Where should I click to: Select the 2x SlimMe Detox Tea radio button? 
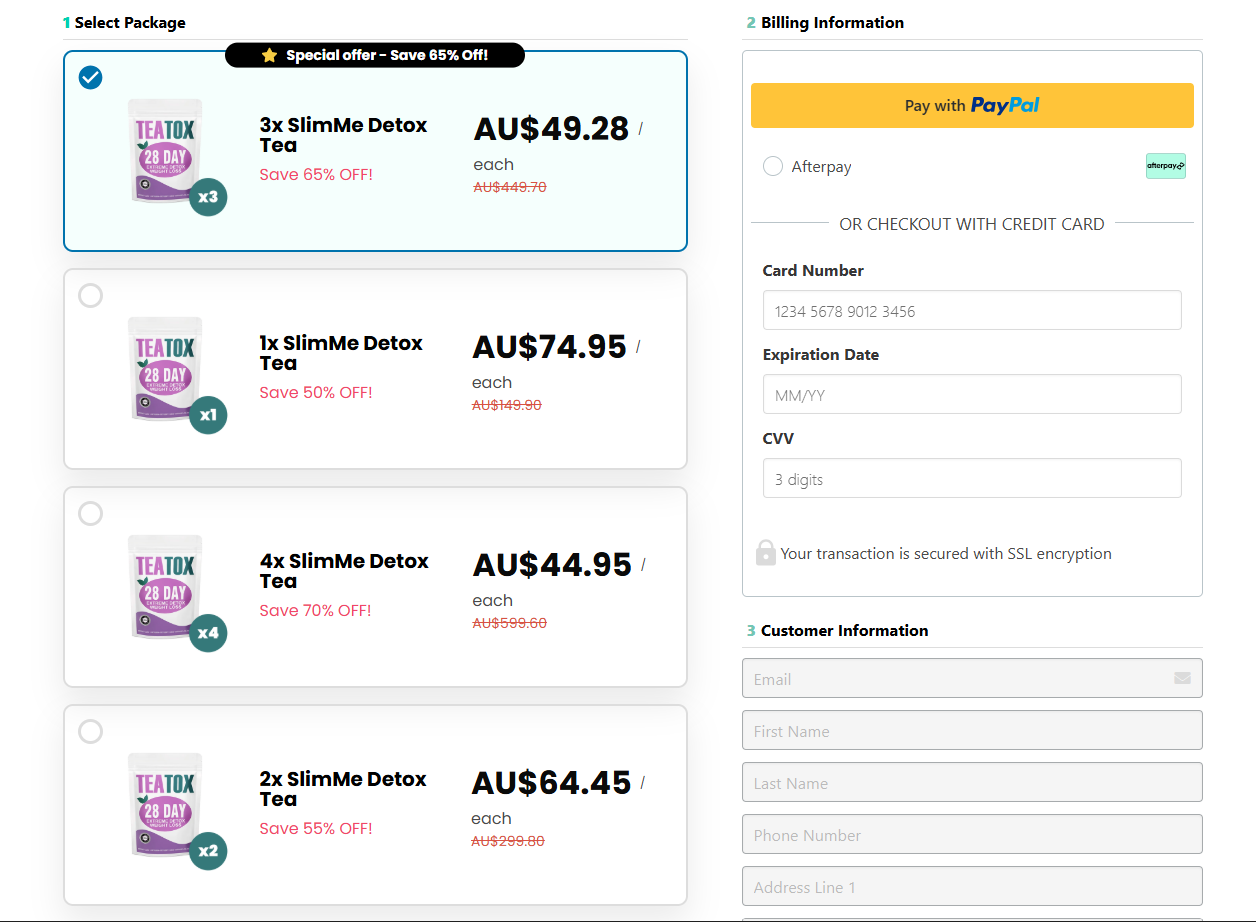pos(91,732)
